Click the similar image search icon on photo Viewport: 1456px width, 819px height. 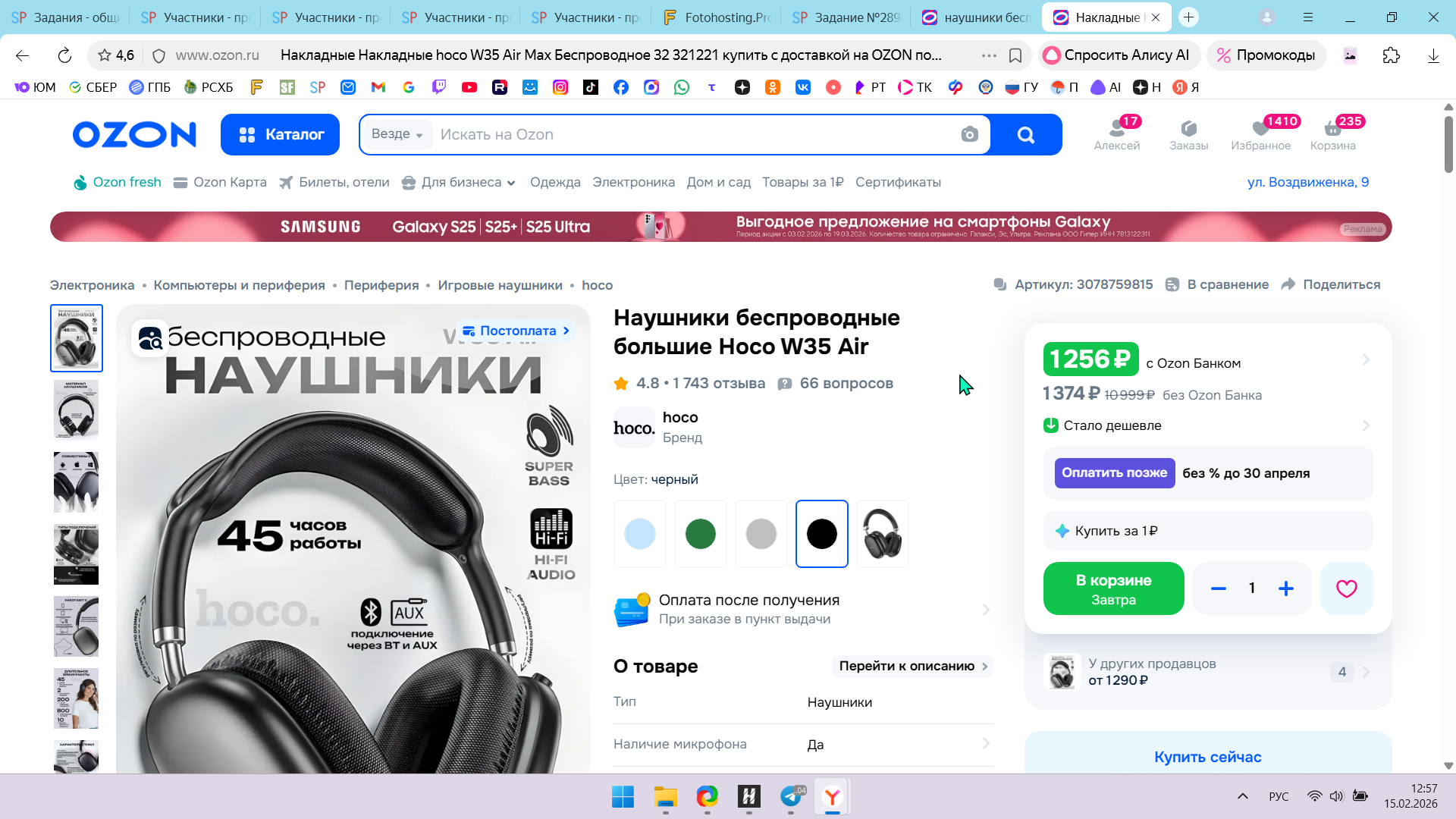coord(150,338)
